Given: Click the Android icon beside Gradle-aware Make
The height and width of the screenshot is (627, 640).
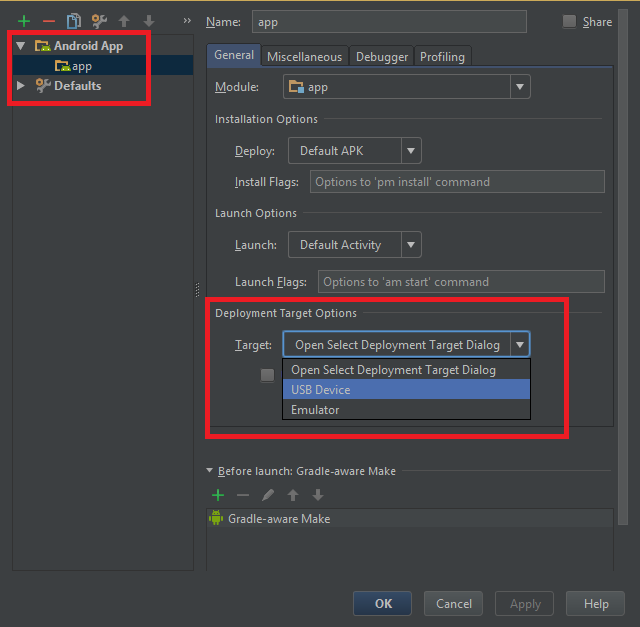Looking at the screenshot, I should [x=216, y=518].
